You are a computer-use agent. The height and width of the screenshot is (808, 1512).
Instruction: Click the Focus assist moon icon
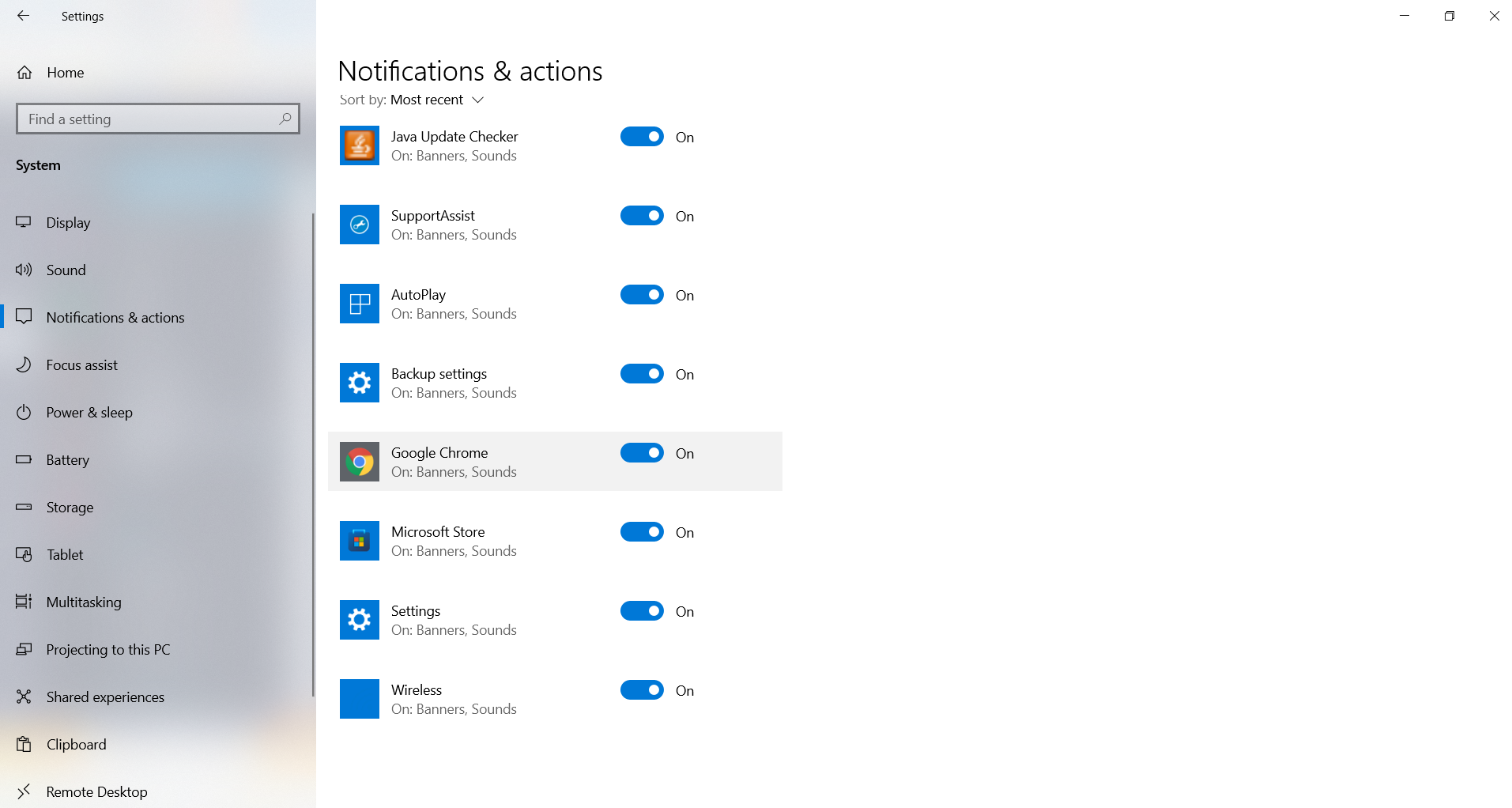tap(24, 364)
